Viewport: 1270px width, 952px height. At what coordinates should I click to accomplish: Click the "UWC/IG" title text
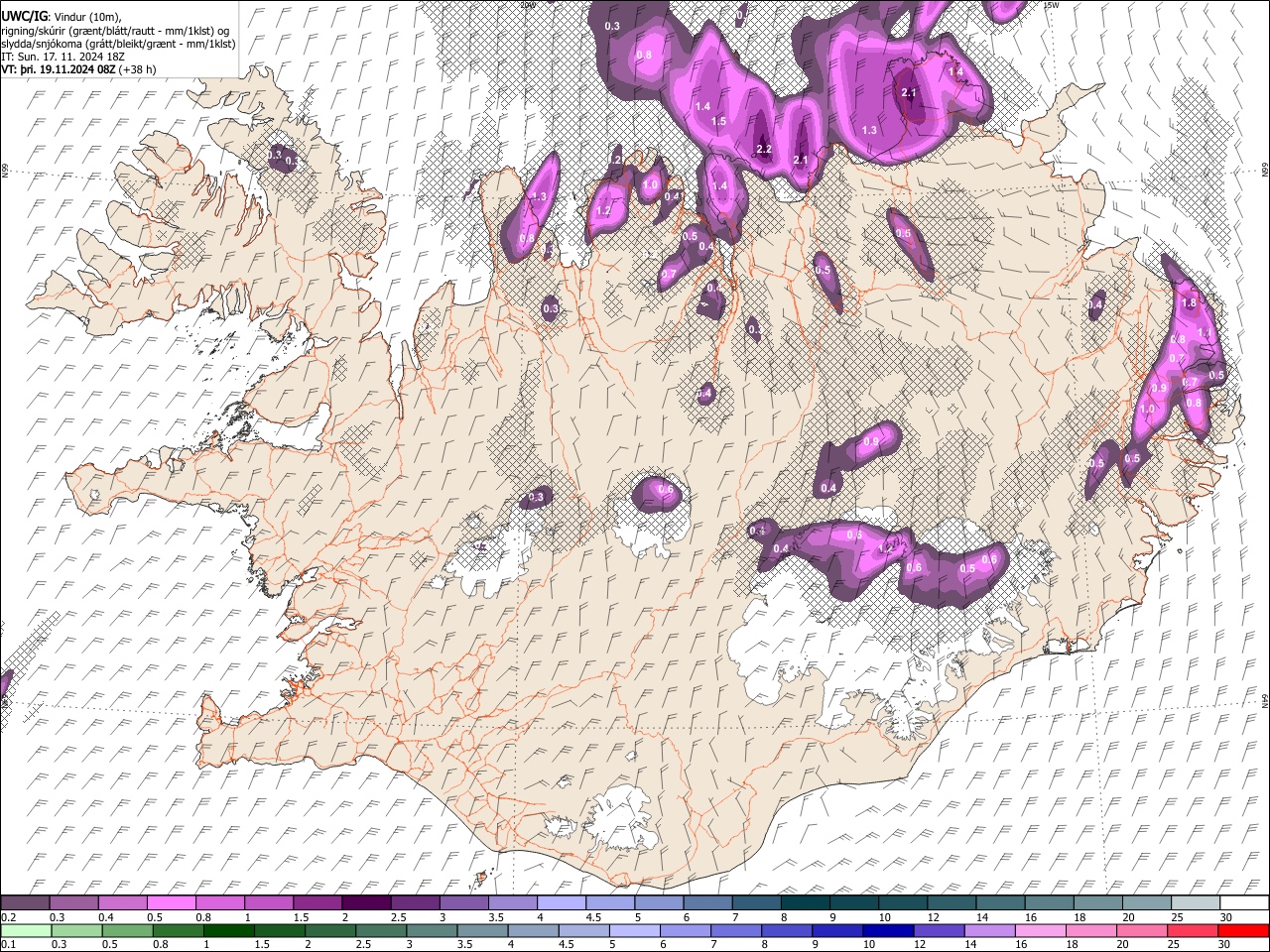[x=24, y=16]
